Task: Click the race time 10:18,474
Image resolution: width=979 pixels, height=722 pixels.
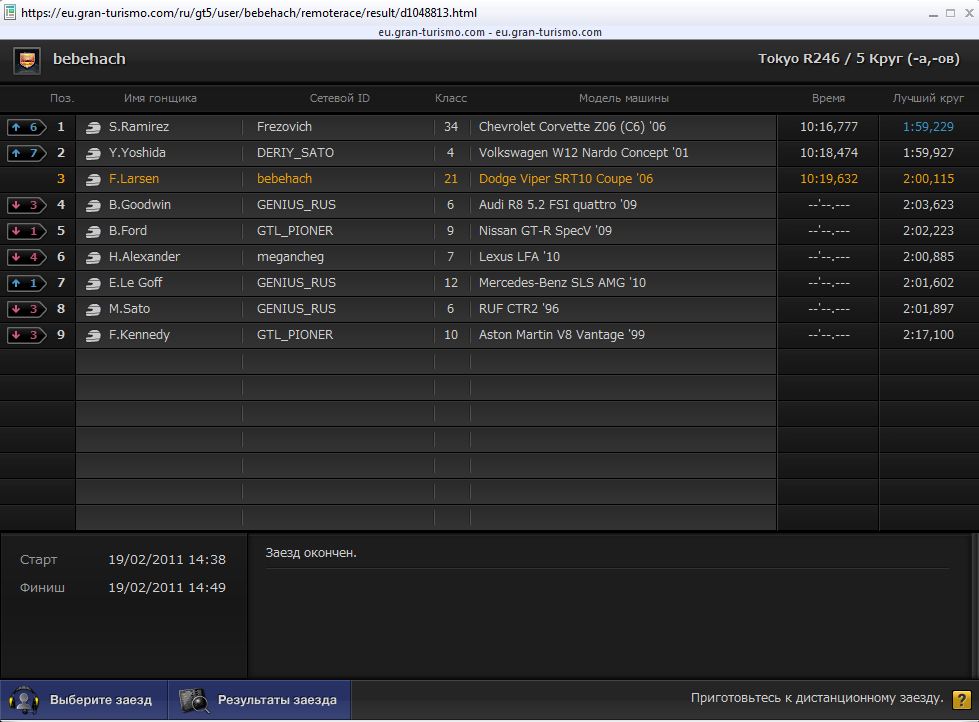Action: point(829,153)
